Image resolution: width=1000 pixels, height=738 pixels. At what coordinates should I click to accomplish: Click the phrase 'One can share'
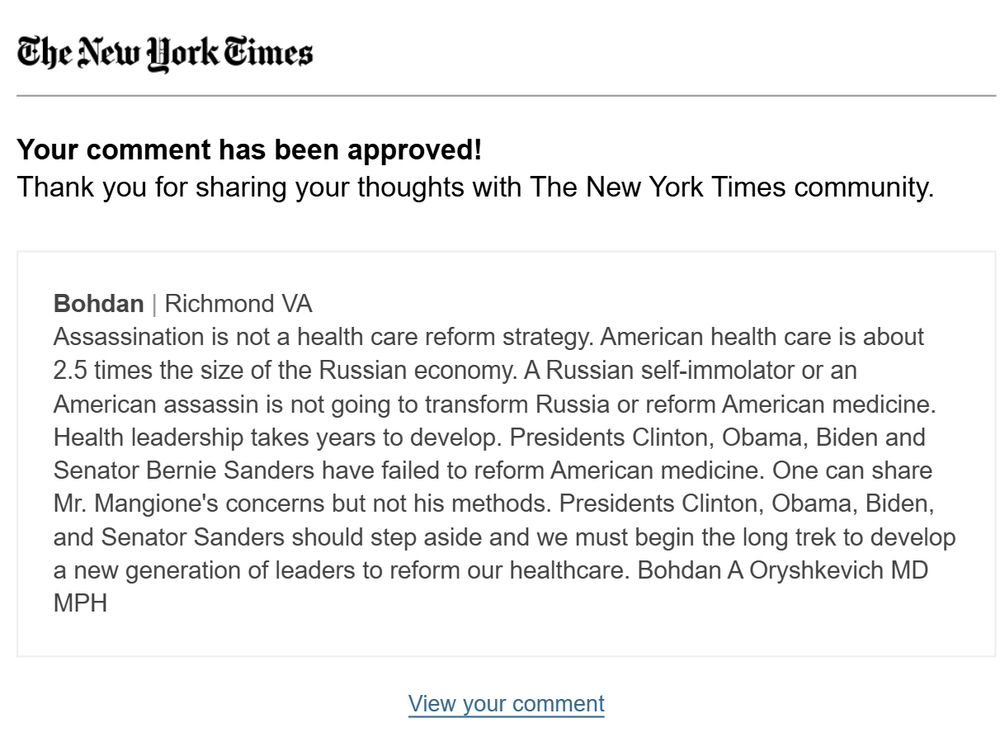coord(852,471)
